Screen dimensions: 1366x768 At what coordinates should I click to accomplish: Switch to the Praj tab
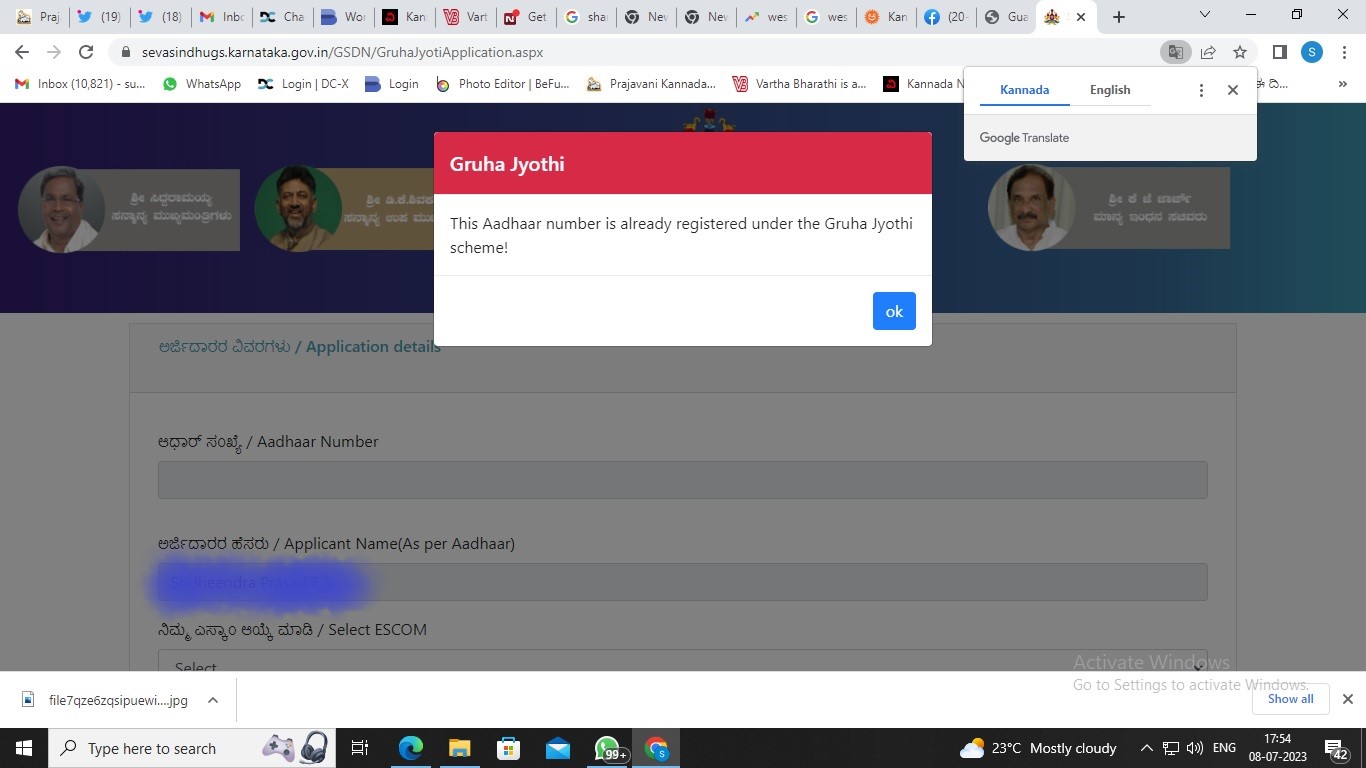coord(38,17)
